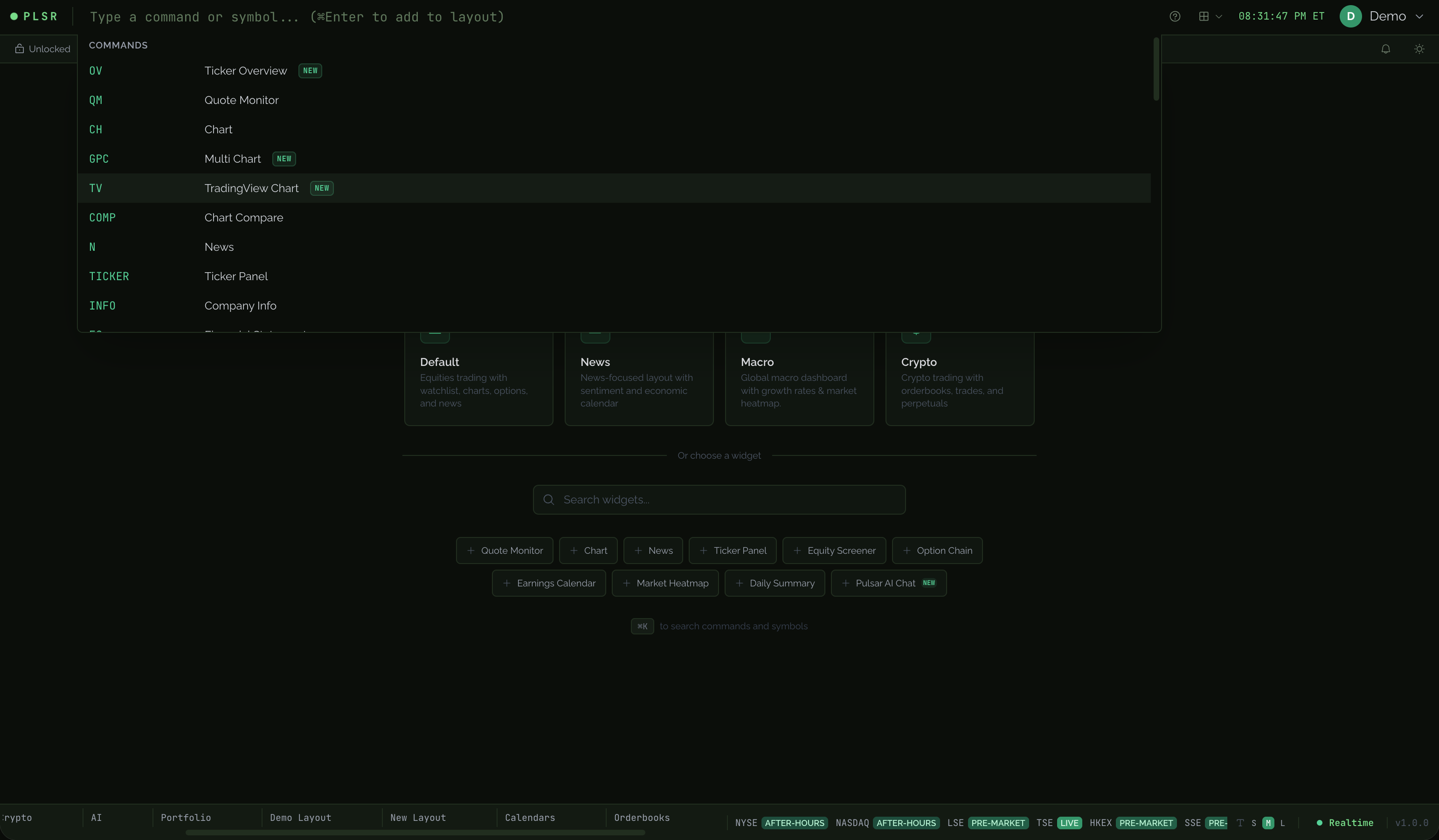1439x840 pixels.
Task: Click the magnifier in the widget search bar
Action: pyautogui.click(x=549, y=500)
